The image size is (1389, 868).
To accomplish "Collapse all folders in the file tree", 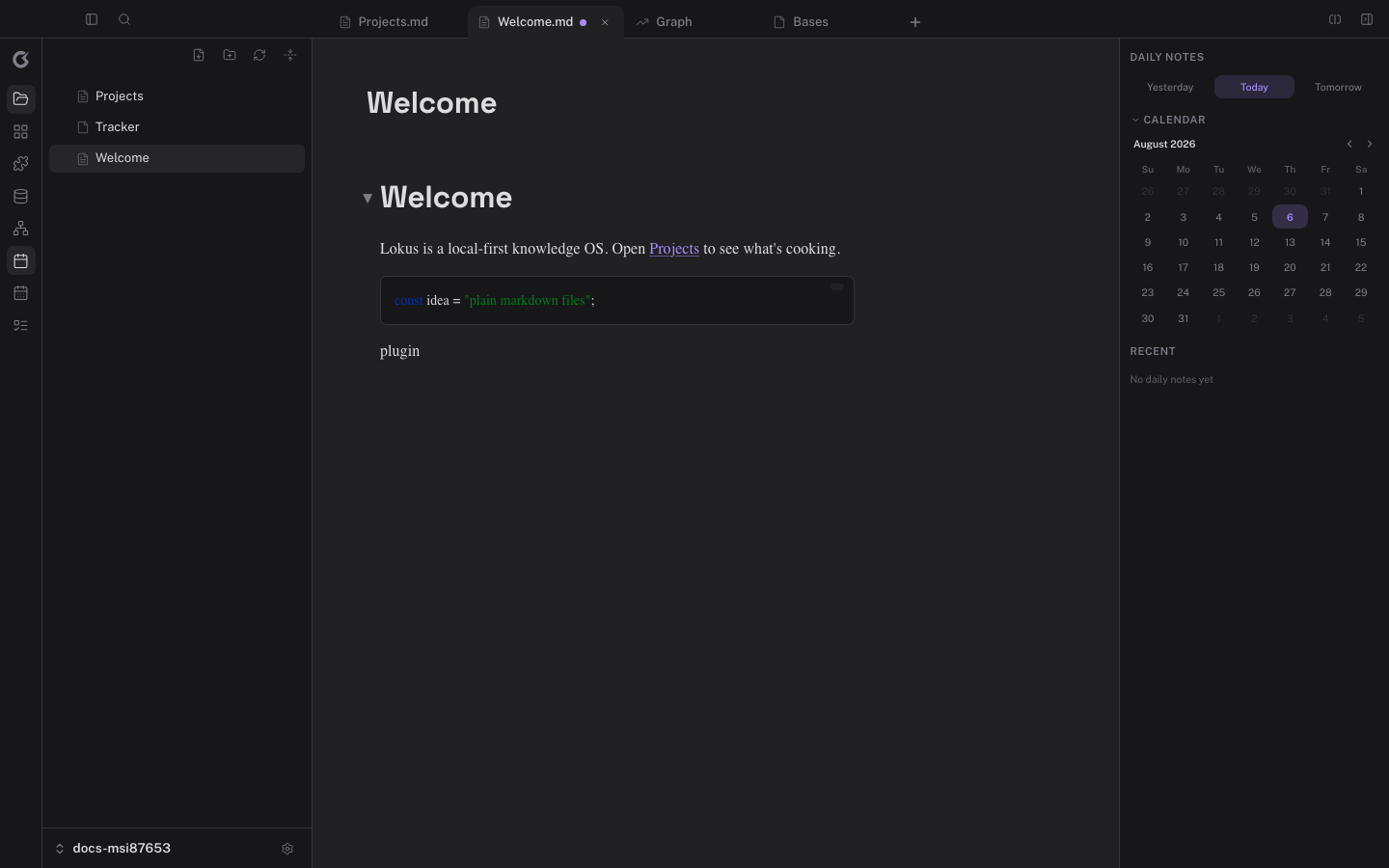I will pos(290,55).
